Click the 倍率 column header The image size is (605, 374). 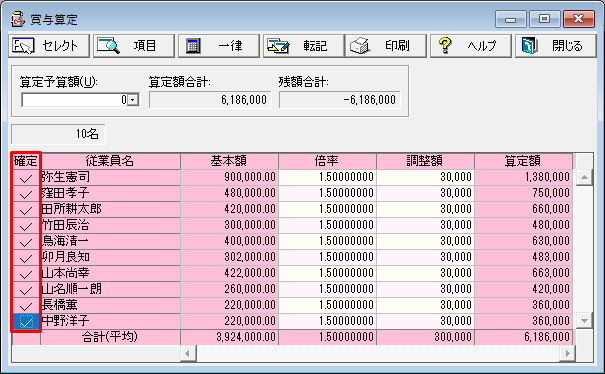click(327, 161)
